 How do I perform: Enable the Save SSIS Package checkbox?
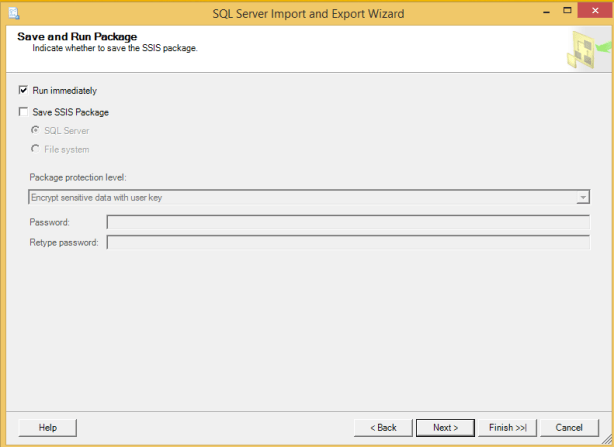(x=24, y=112)
